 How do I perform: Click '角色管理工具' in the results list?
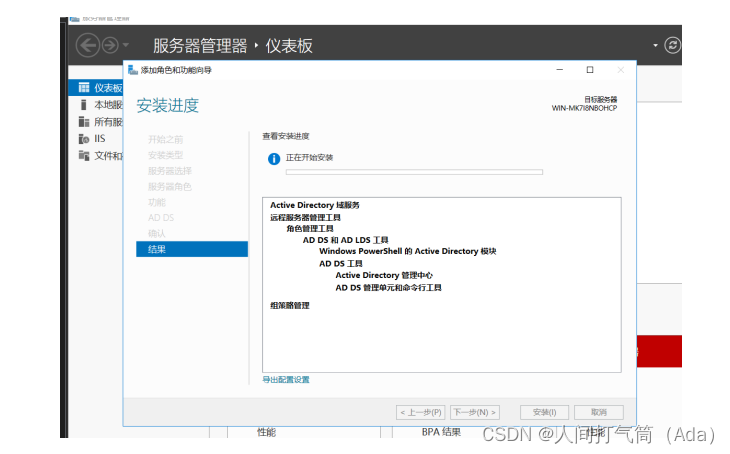coord(310,229)
